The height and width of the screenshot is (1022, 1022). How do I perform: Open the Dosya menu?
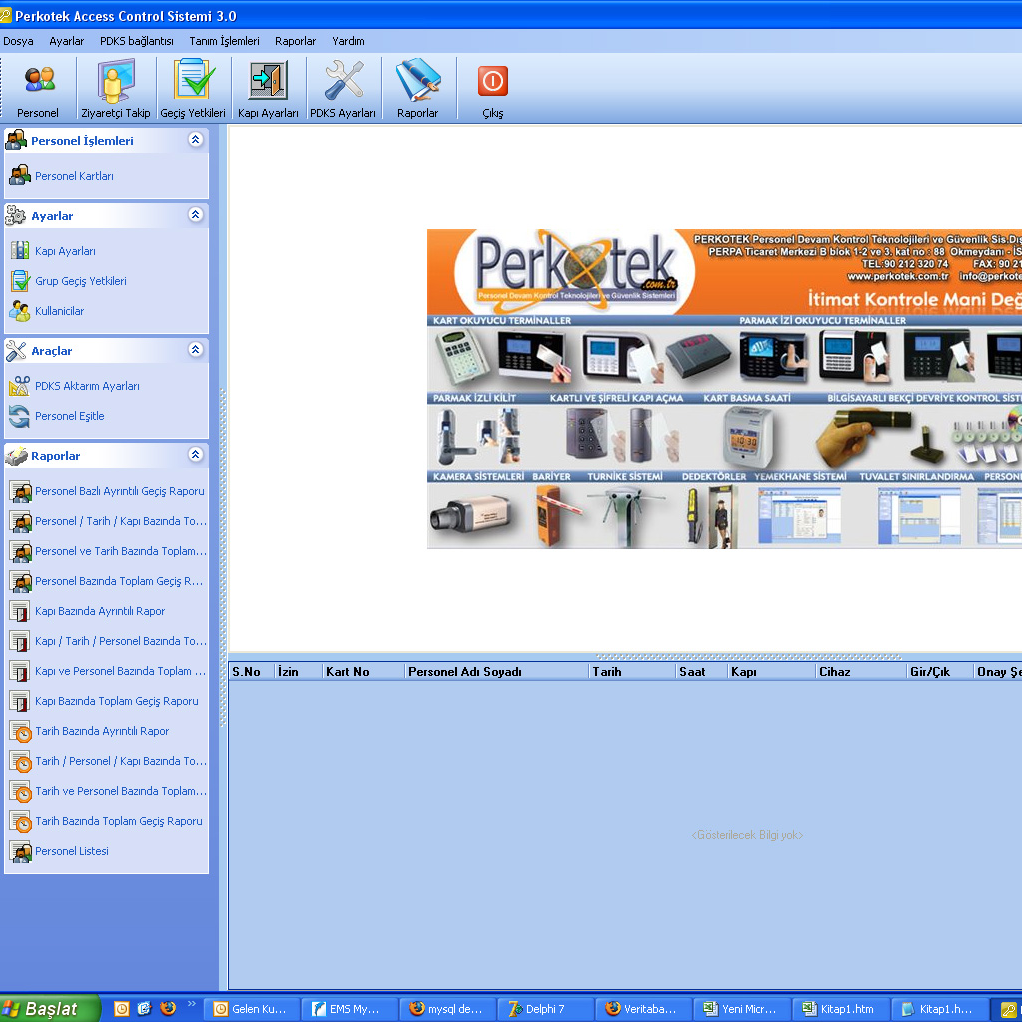coord(18,41)
